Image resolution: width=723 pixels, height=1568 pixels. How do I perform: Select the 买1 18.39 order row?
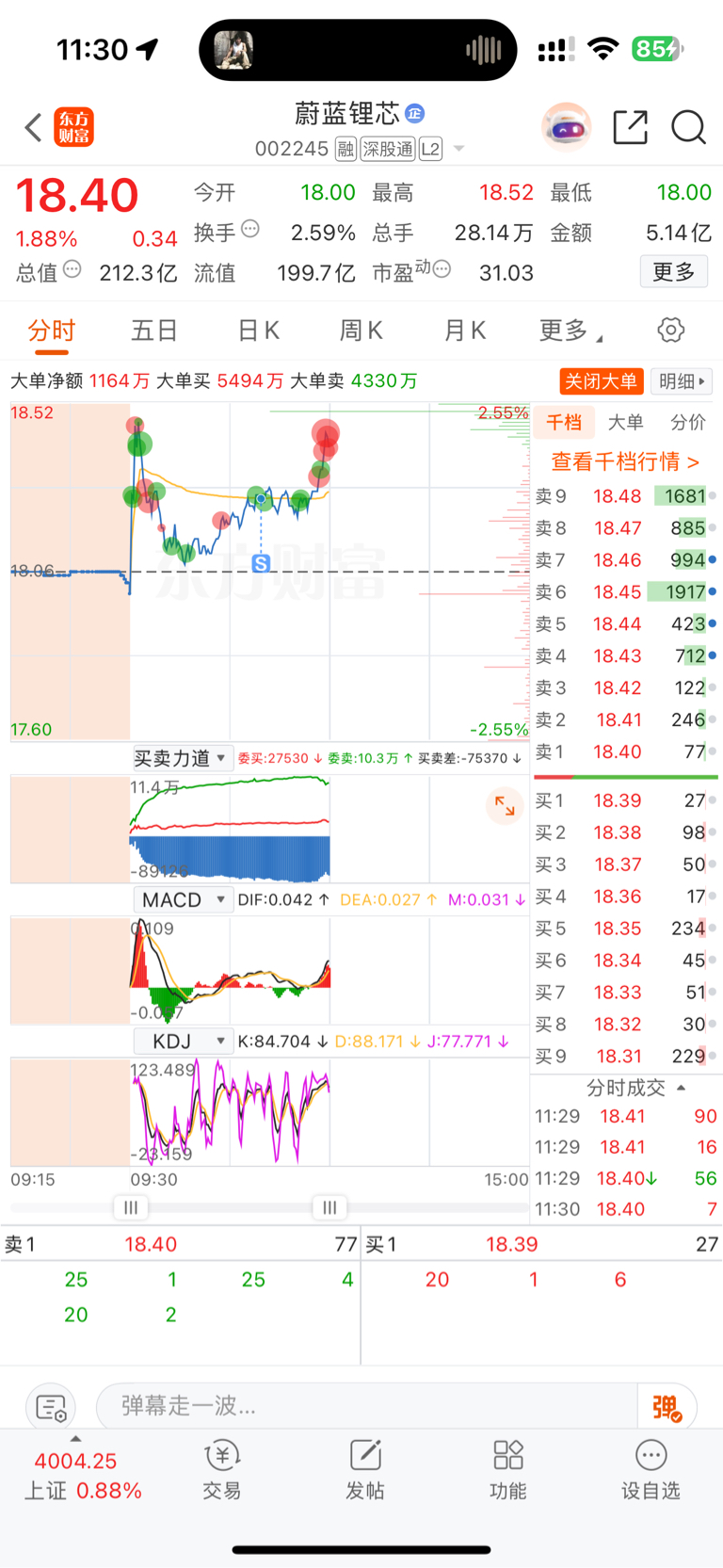626,800
